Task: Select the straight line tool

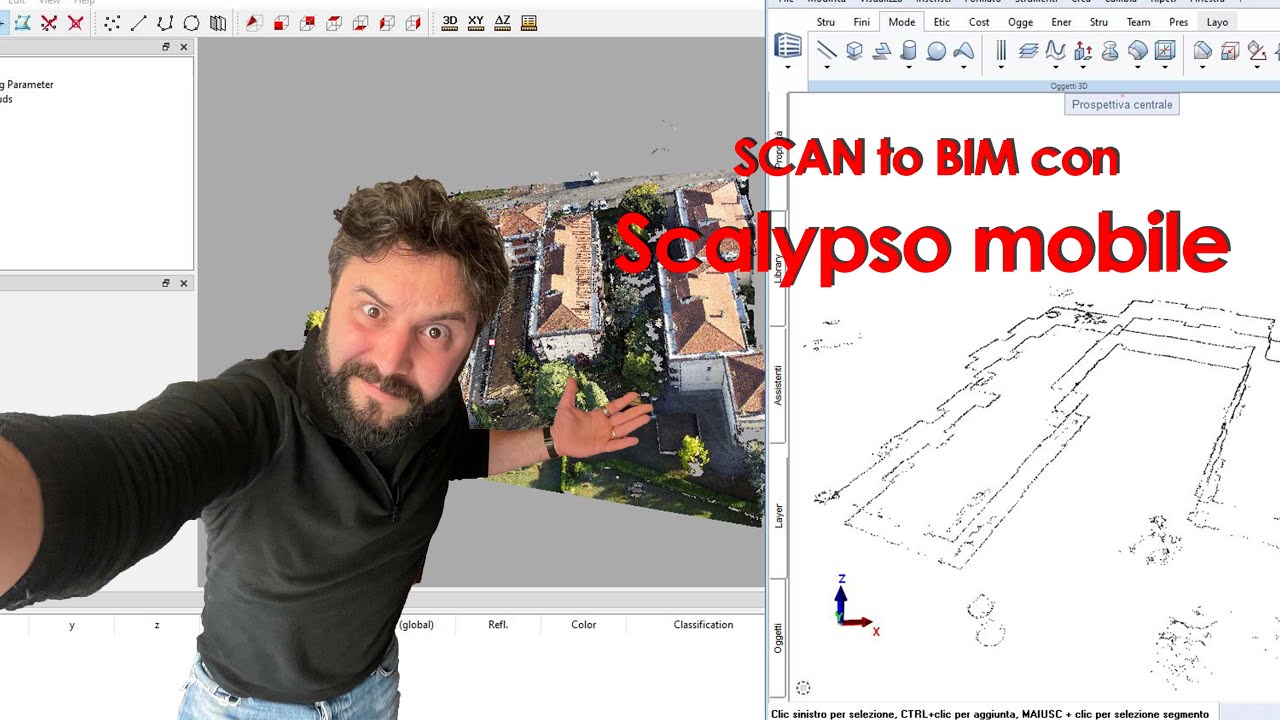Action: pyautogui.click(x=138, y=23)
